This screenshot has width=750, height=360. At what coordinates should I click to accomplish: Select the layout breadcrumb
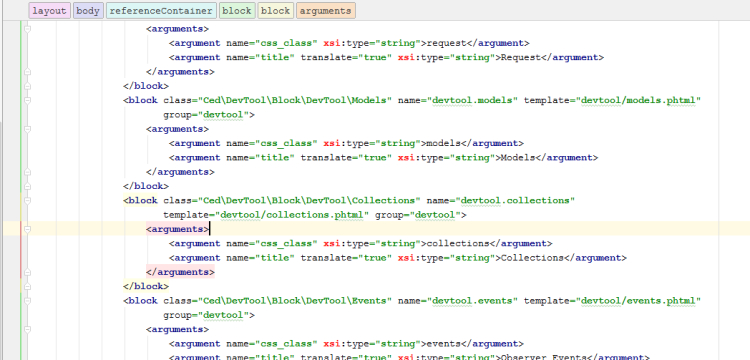[x=50, y=11]
